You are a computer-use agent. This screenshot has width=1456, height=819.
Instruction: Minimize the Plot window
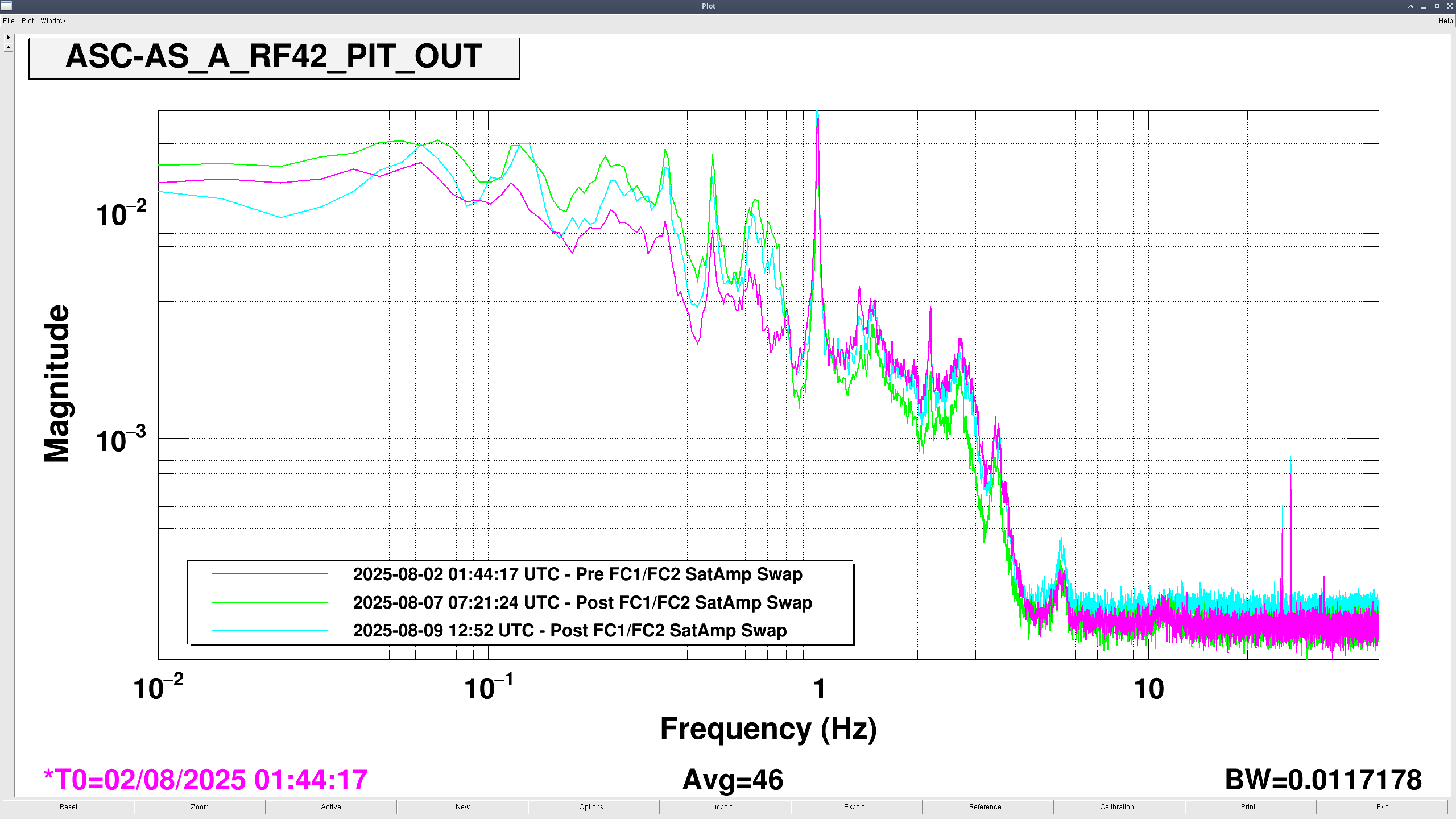pyautogui.click(x=1424, y=6)
